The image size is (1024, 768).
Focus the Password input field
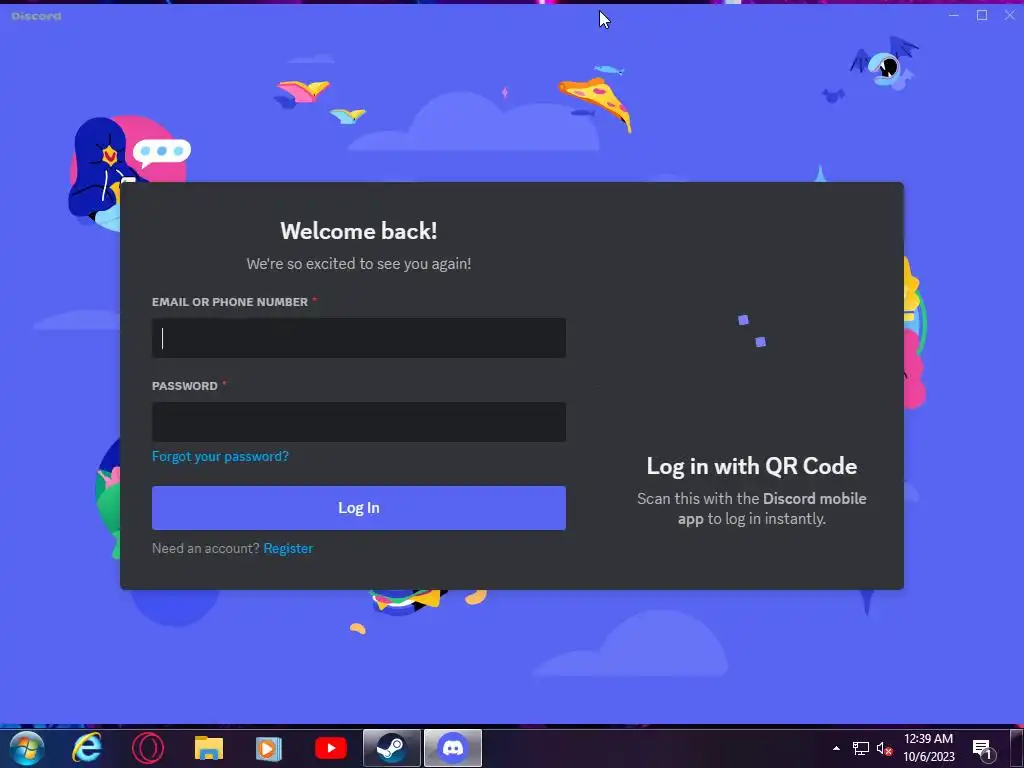[x=359, y=422]
